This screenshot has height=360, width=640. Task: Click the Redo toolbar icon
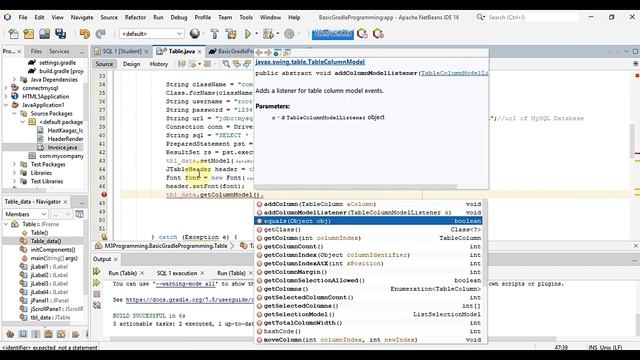pos(100,34)
